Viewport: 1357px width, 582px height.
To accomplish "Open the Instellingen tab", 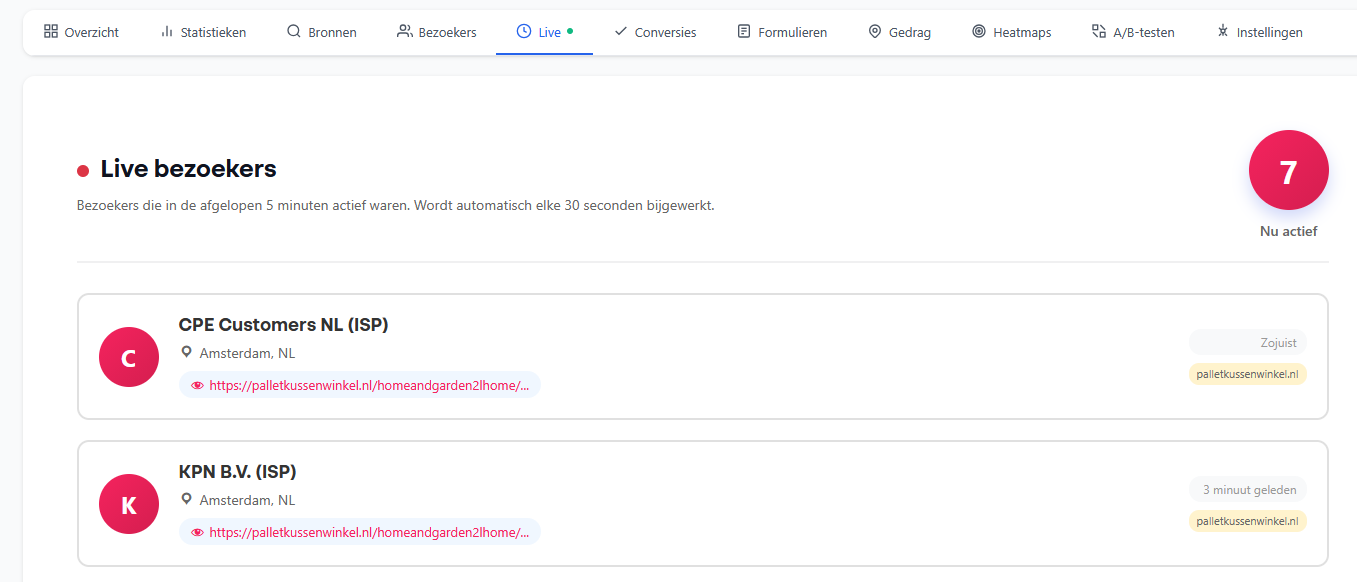I will coord(1259,32).
